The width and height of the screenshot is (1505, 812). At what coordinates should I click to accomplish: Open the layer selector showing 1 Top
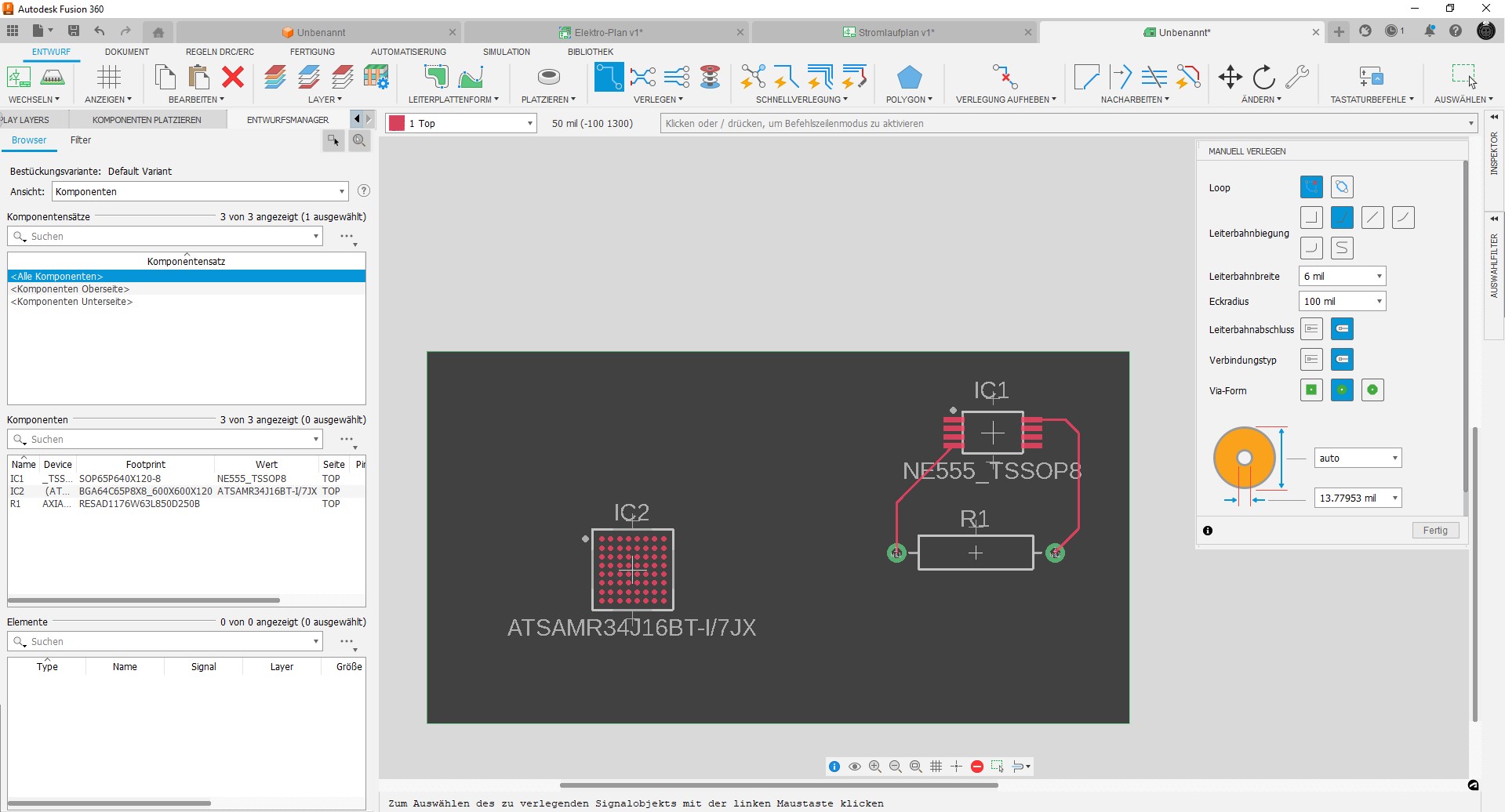460,123
